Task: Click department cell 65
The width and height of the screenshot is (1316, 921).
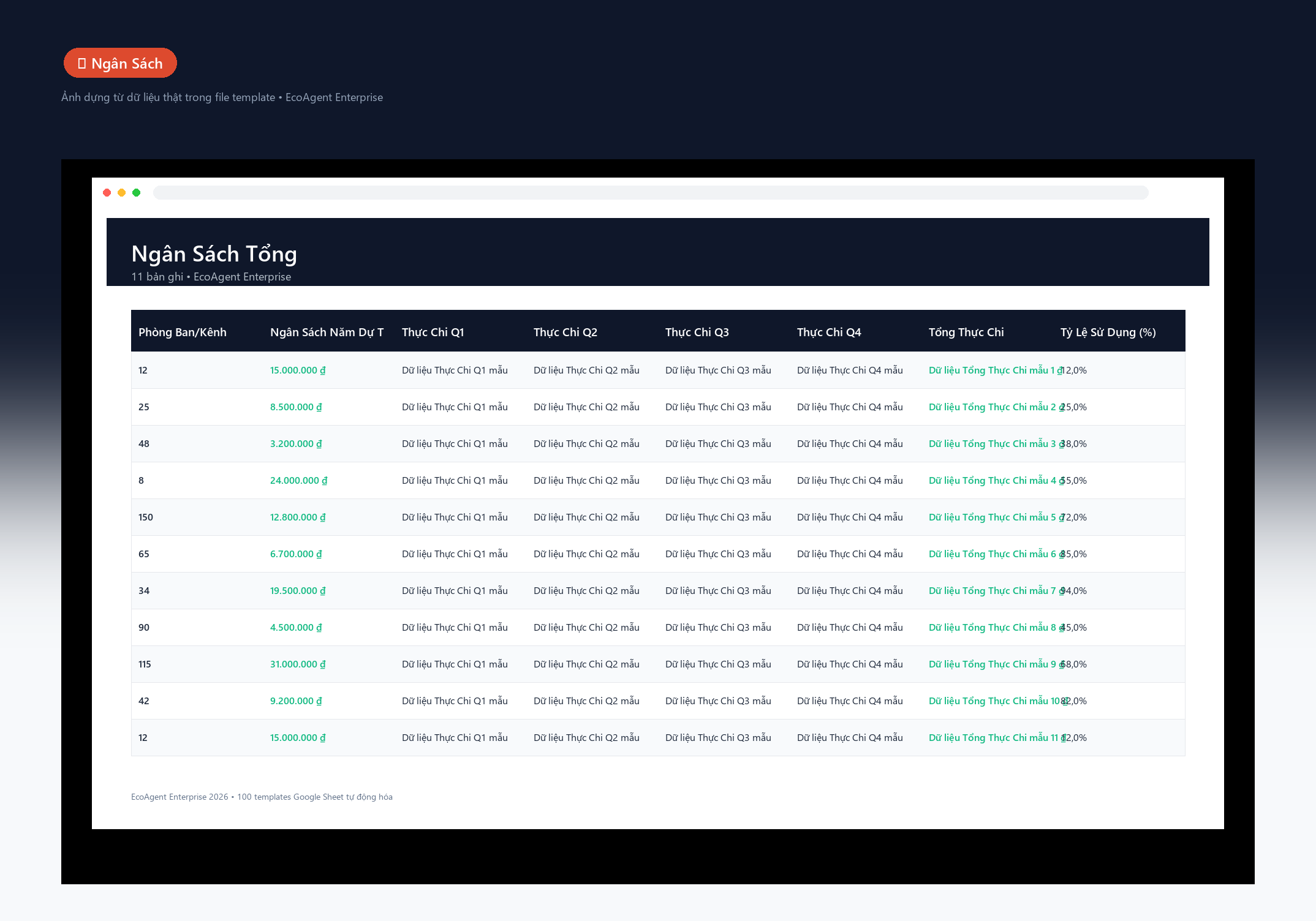Action: coord(144,554)
